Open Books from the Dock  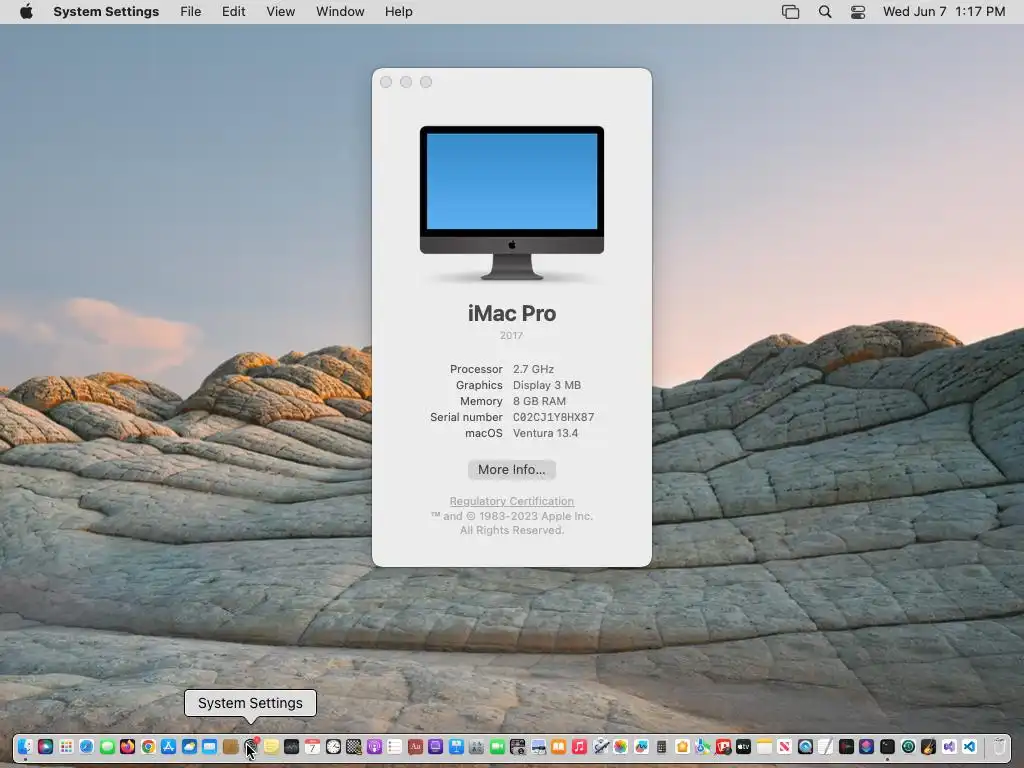pyautogui.click(x=558, y=746)
